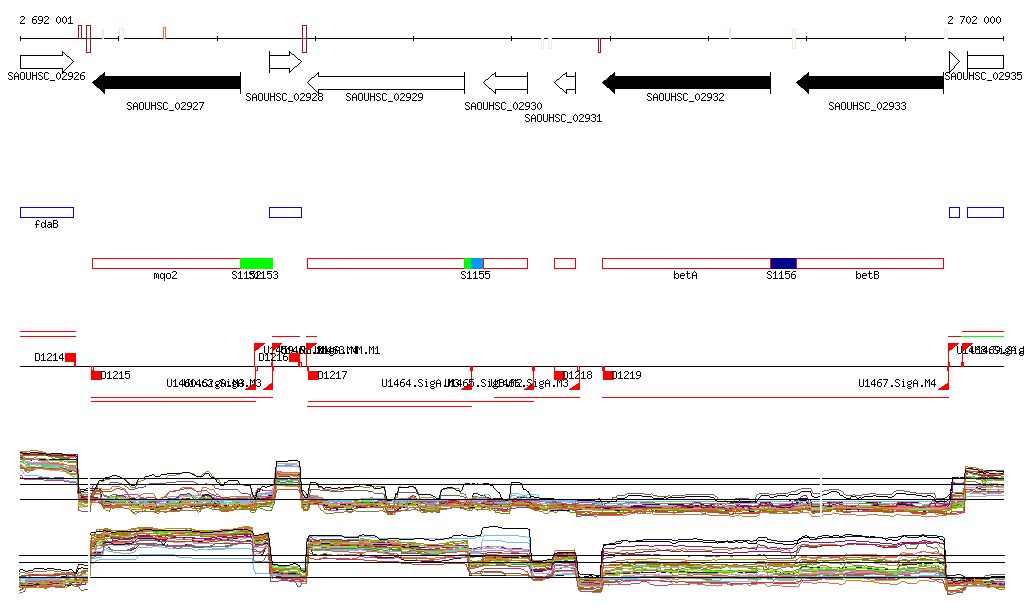
Task: Click the small white SAOUHSC_02928 arrow
Action: (285, 63)
